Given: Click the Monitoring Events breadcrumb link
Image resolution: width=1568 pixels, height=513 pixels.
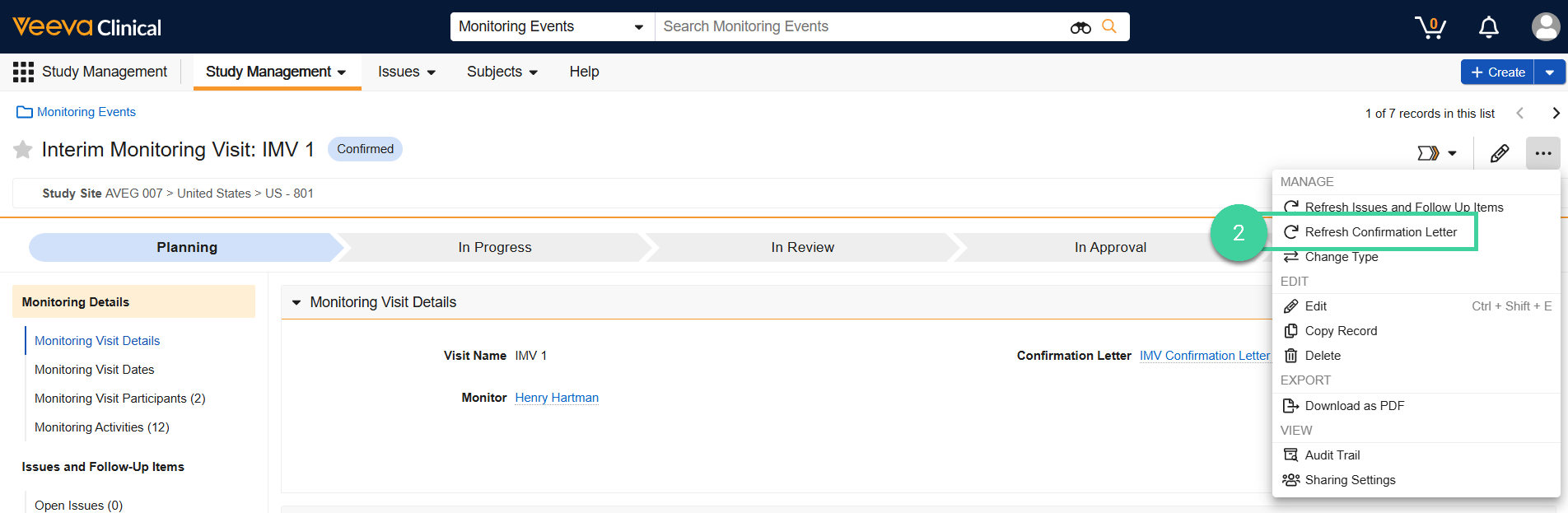Looking at the screenshot, I should click(x=86, y=112).
